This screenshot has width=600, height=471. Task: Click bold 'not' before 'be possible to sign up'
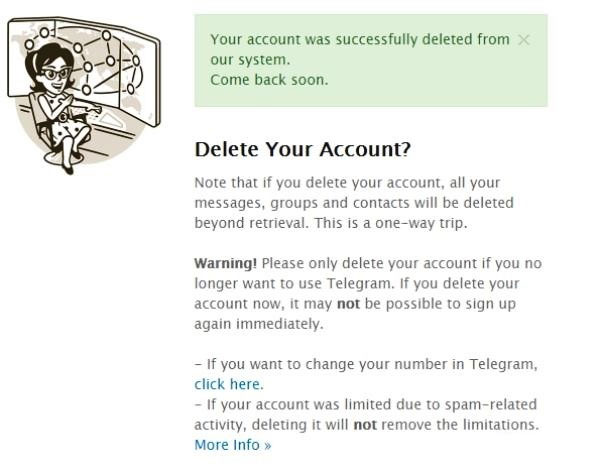coord(348,304)
